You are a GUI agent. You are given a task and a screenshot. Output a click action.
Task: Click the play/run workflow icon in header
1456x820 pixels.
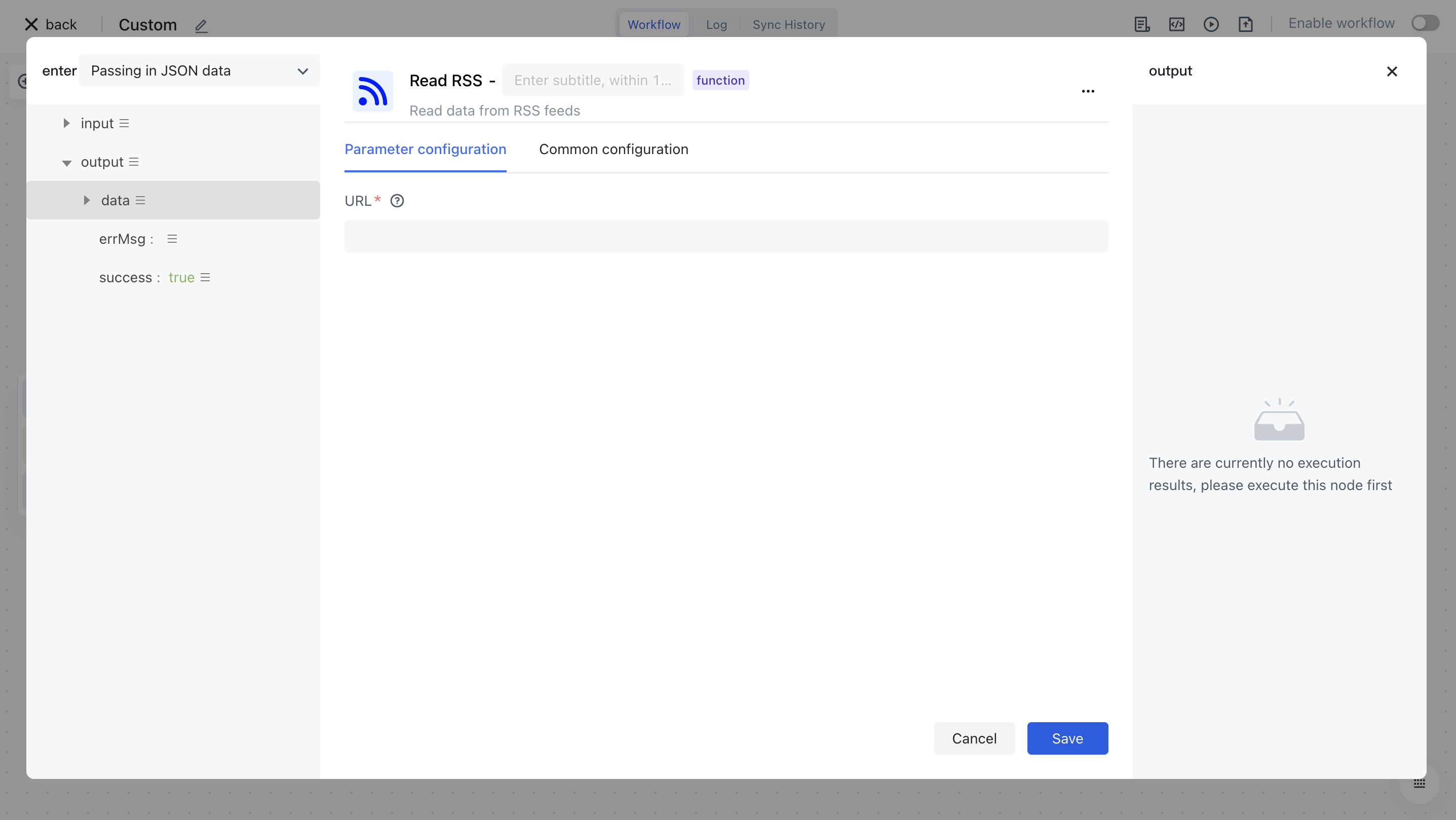coord(1211,24)
